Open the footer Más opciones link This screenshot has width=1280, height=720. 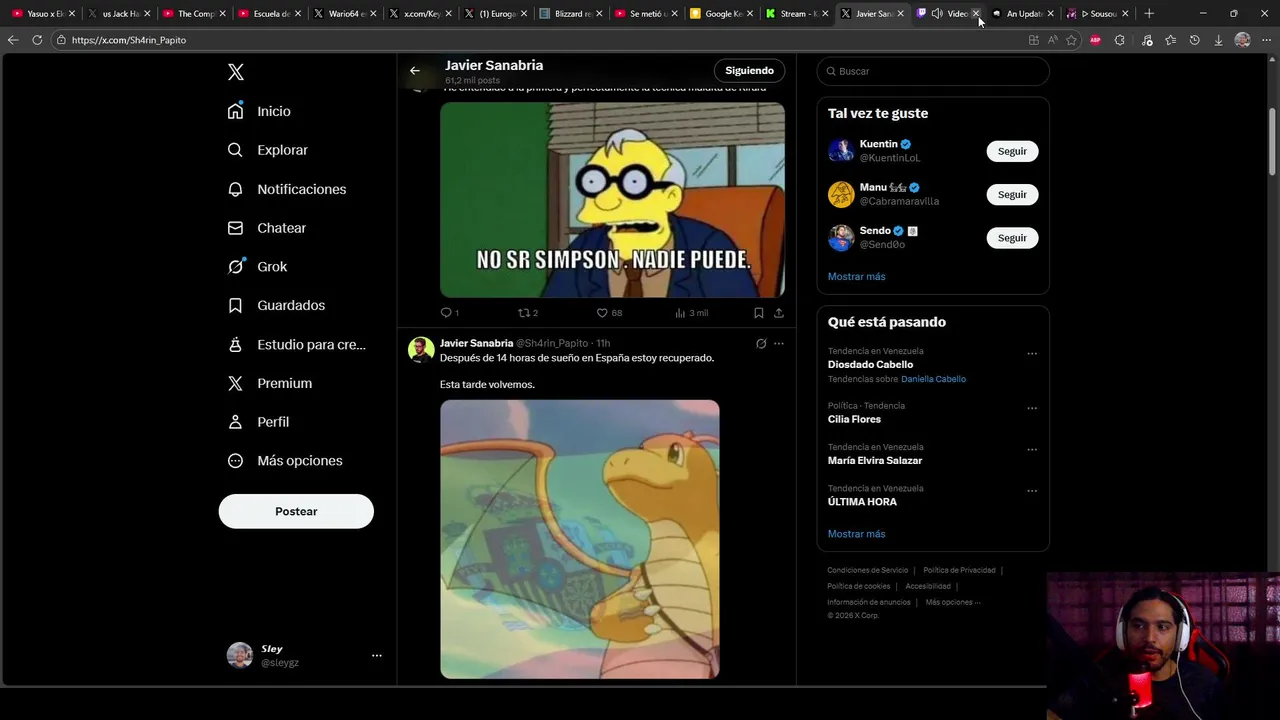953,602
